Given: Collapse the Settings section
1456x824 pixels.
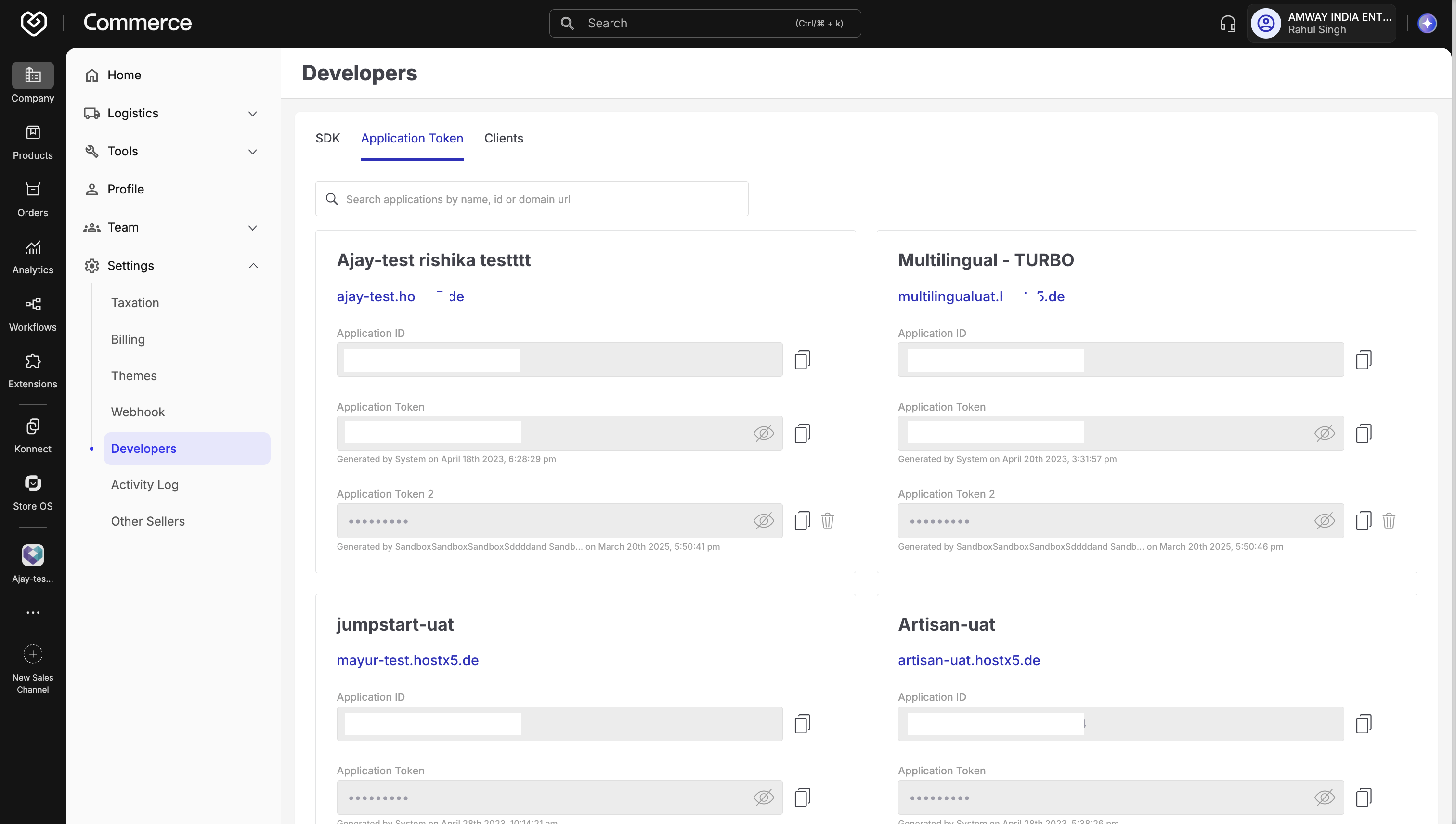Looking at the screenshot, I should coord(252,265).
